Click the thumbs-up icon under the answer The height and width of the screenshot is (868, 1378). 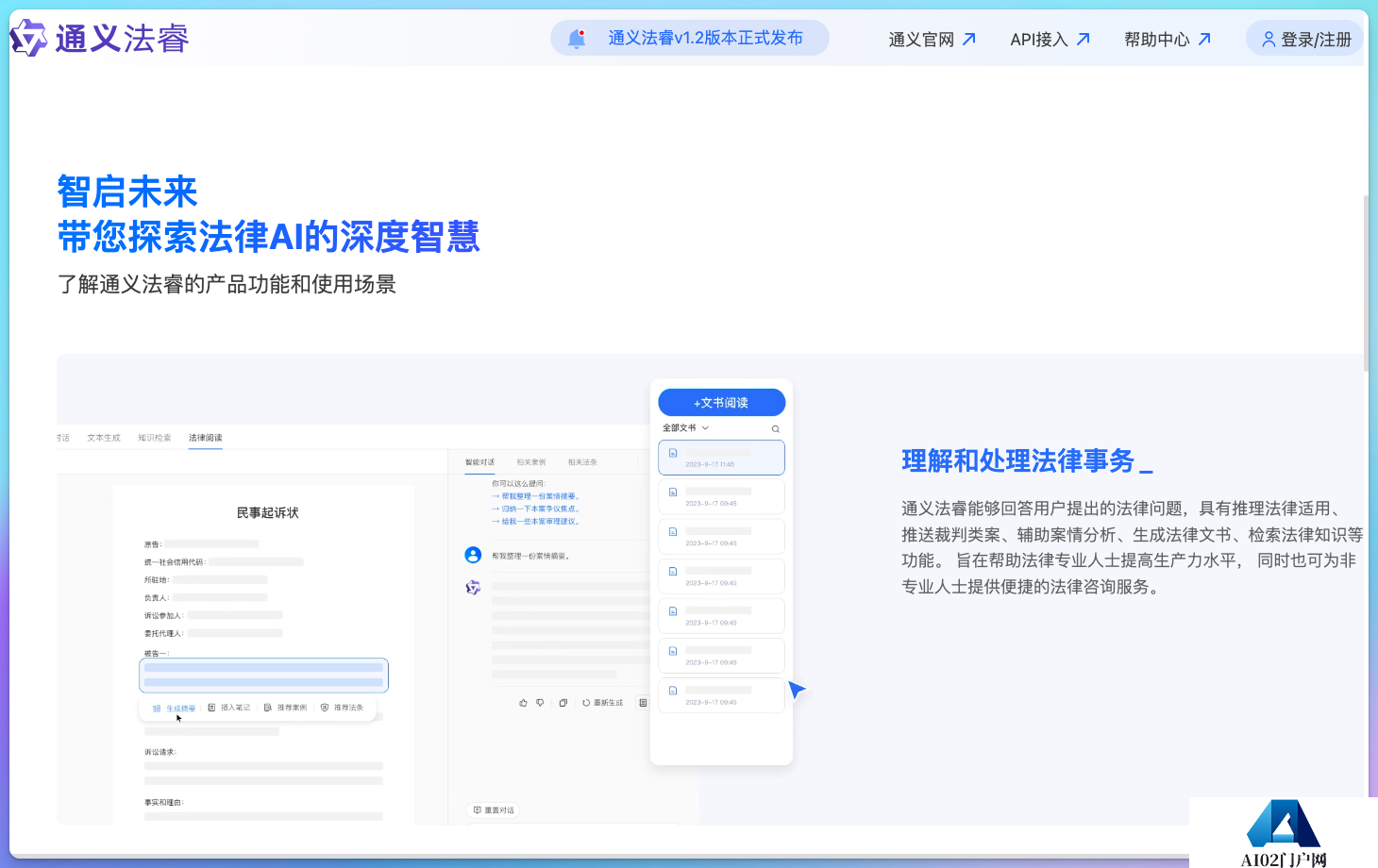[x=523, y=703]
